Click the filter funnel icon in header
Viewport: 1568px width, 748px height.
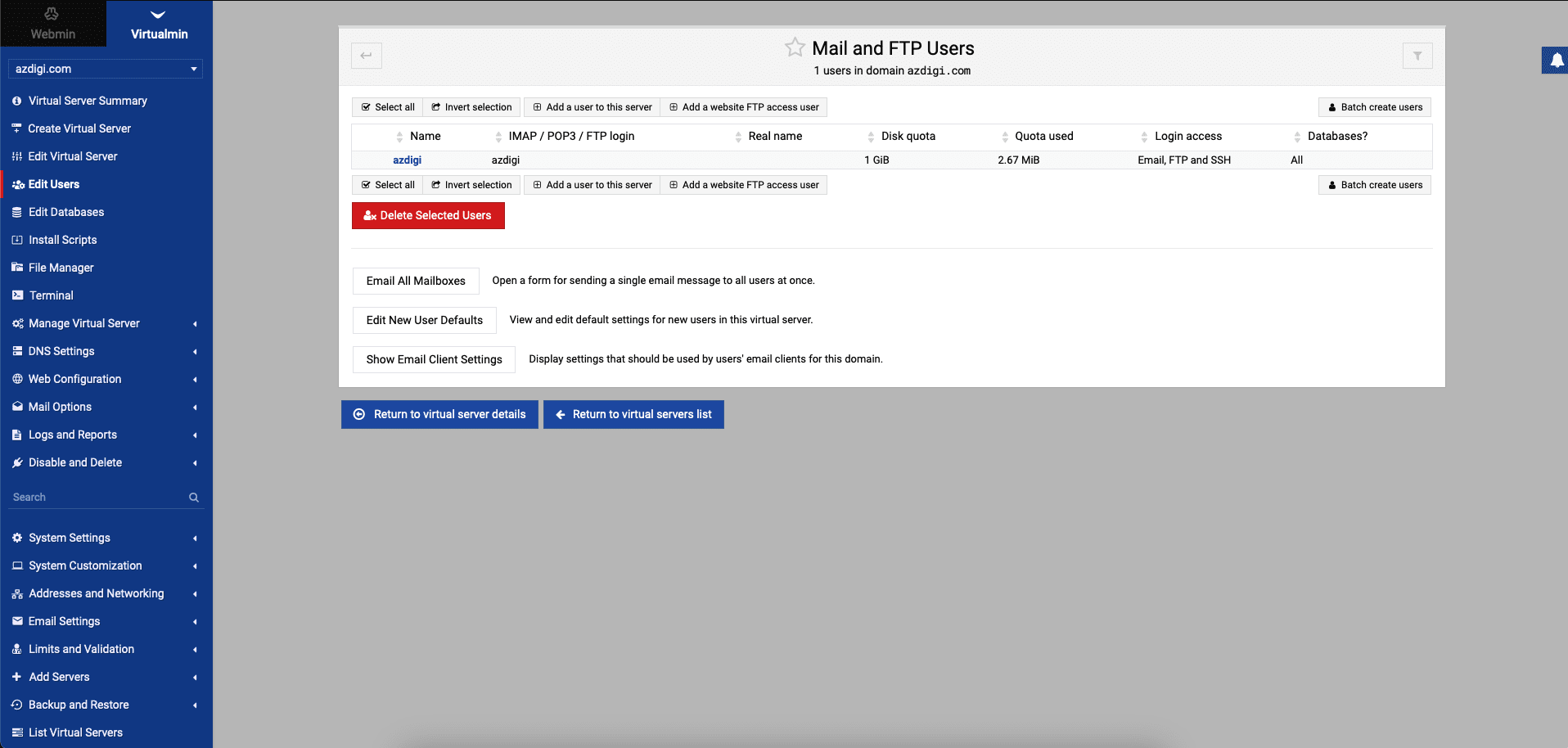(x=1417, y=56)
